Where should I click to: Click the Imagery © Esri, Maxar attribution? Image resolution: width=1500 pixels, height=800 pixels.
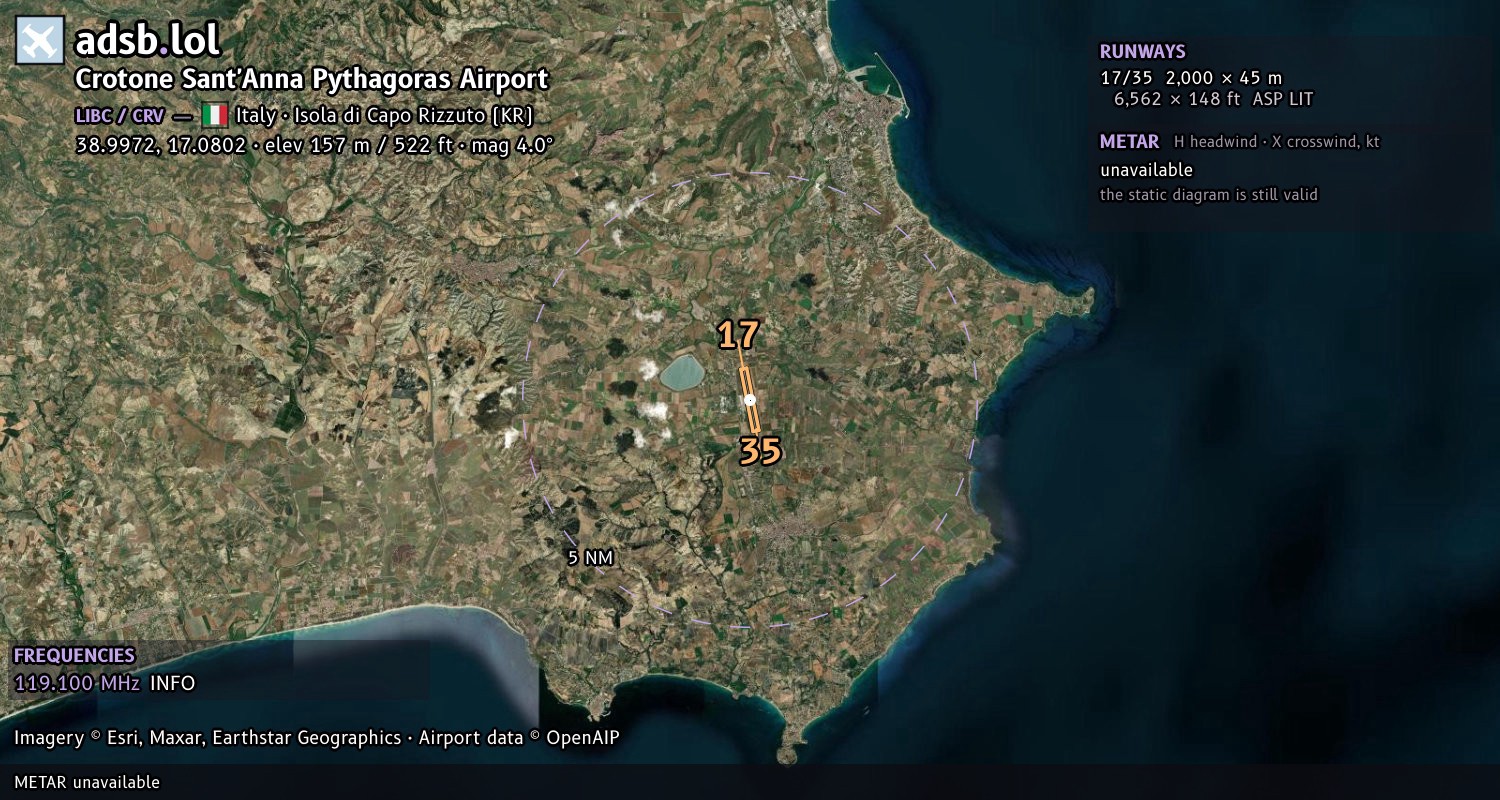click(x=208, y=738)
